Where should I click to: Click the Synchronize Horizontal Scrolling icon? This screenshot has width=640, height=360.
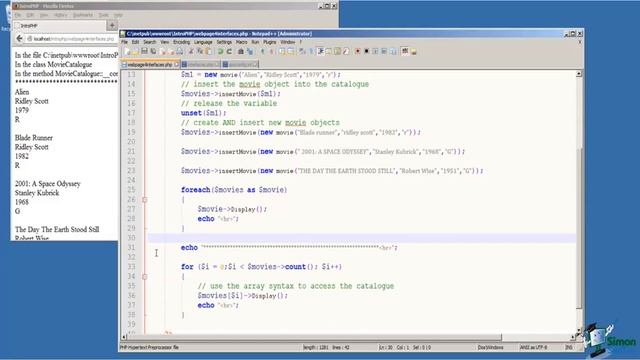(291, 51)
